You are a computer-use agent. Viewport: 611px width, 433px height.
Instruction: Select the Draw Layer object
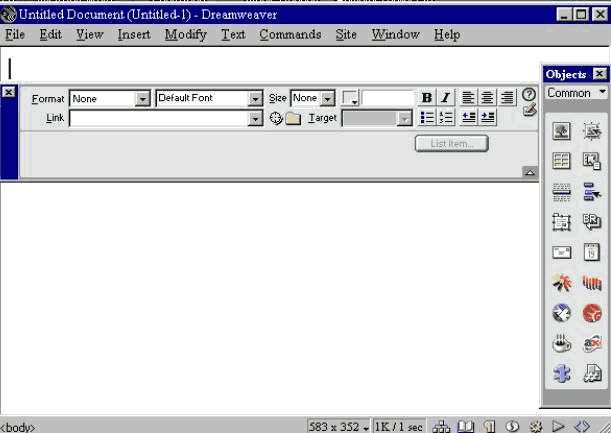point(562,222)
